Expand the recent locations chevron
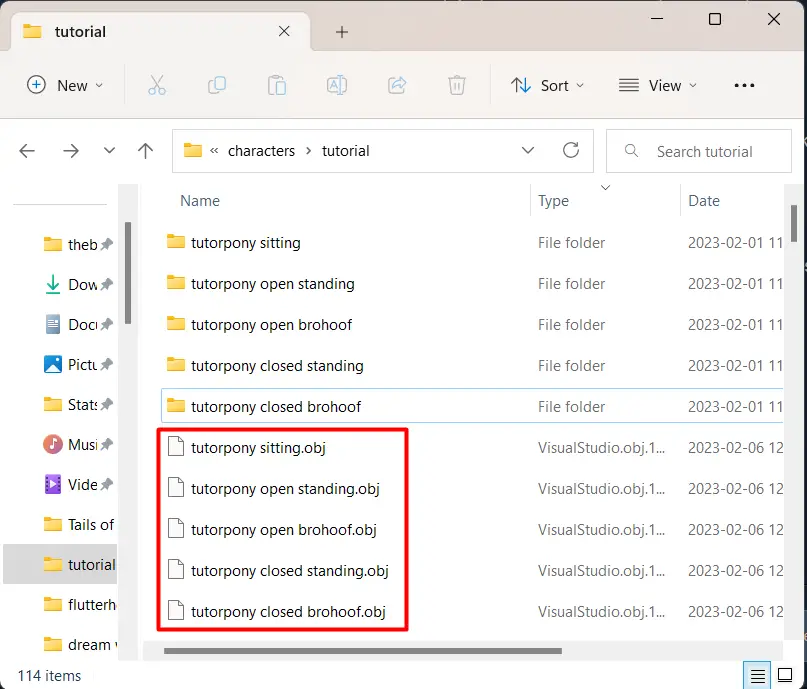This screenshot has height=689, width=807. click(x=109, y=151)
